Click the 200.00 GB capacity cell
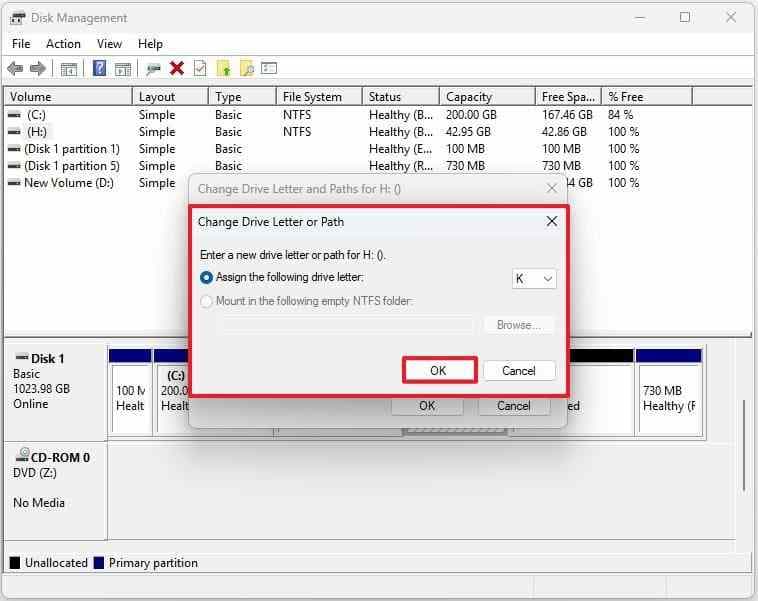 click(x=471, y=115)
